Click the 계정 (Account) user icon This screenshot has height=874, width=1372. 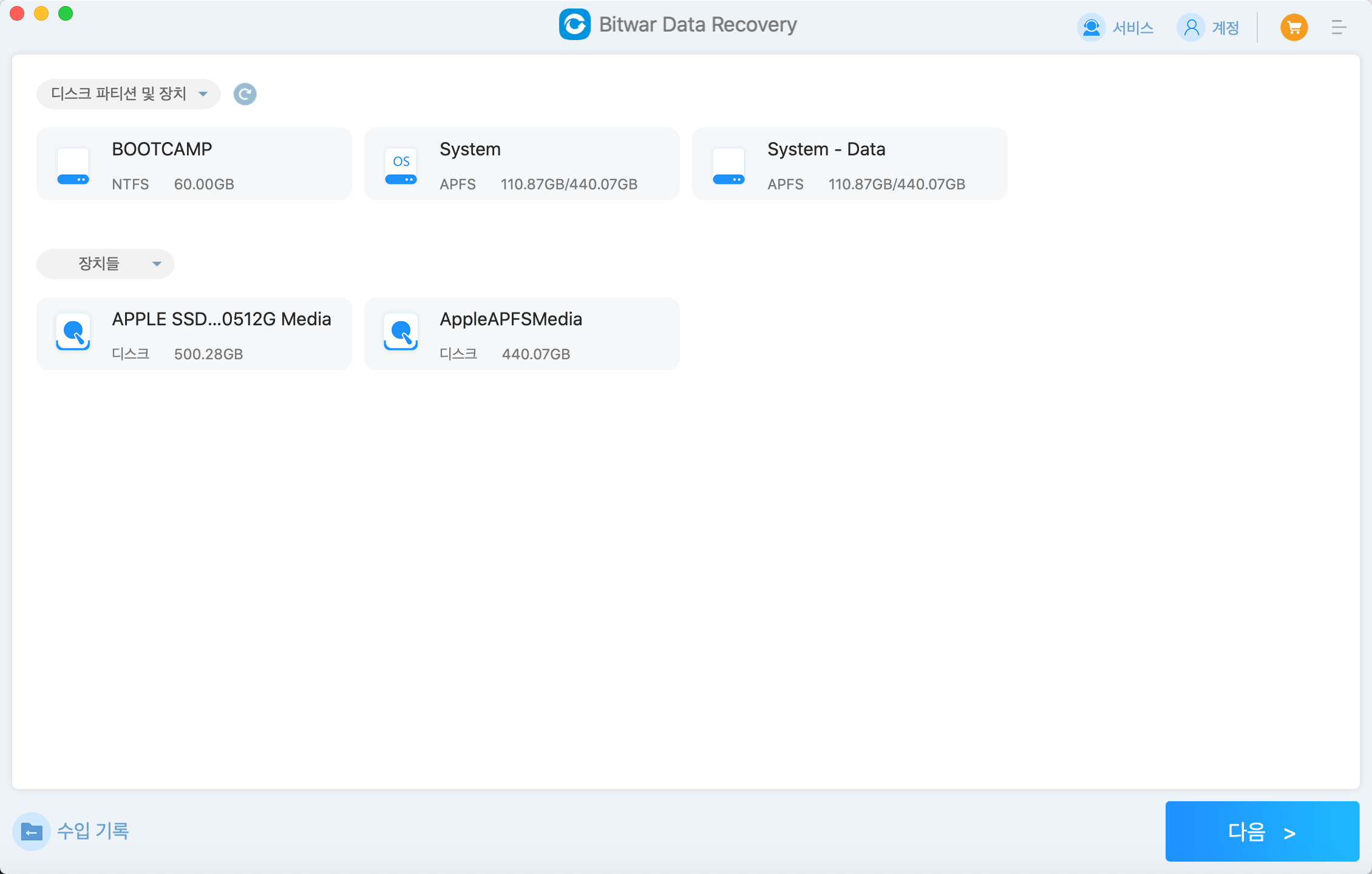pos(1192,26)
